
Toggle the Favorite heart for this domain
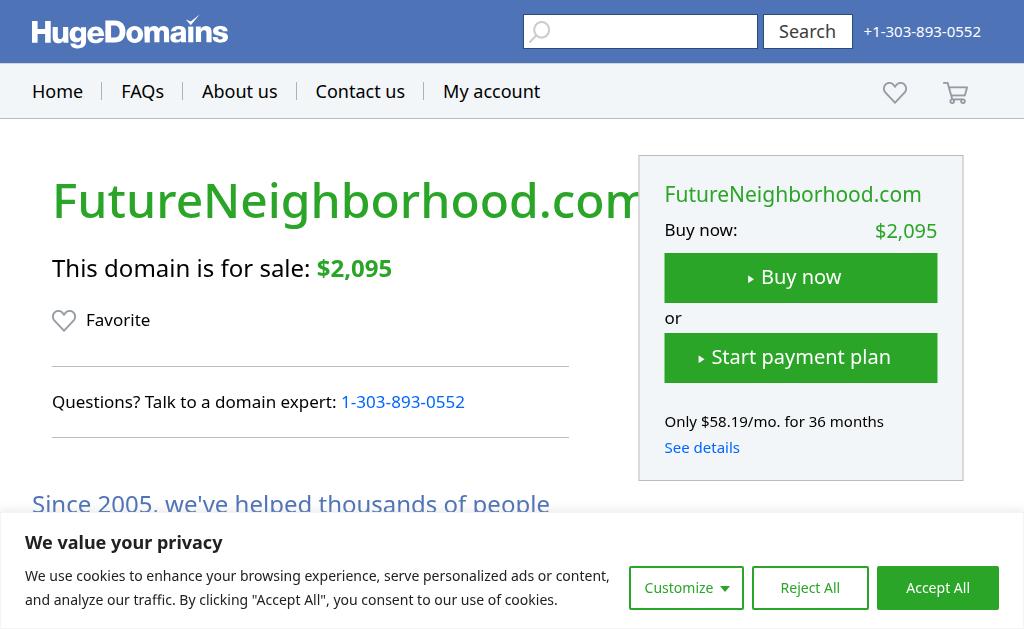pos(64,320)
